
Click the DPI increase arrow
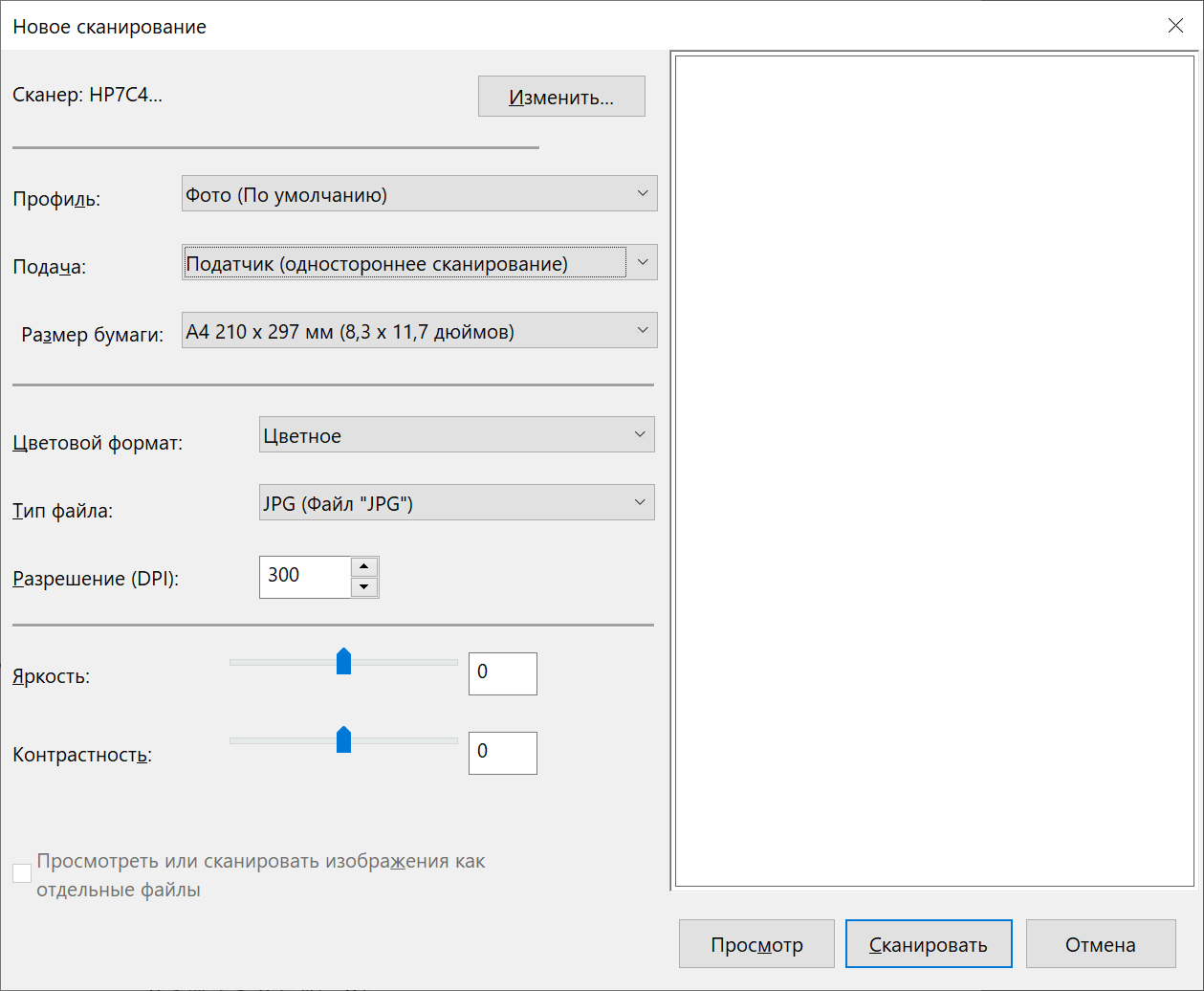click(364, 565)
